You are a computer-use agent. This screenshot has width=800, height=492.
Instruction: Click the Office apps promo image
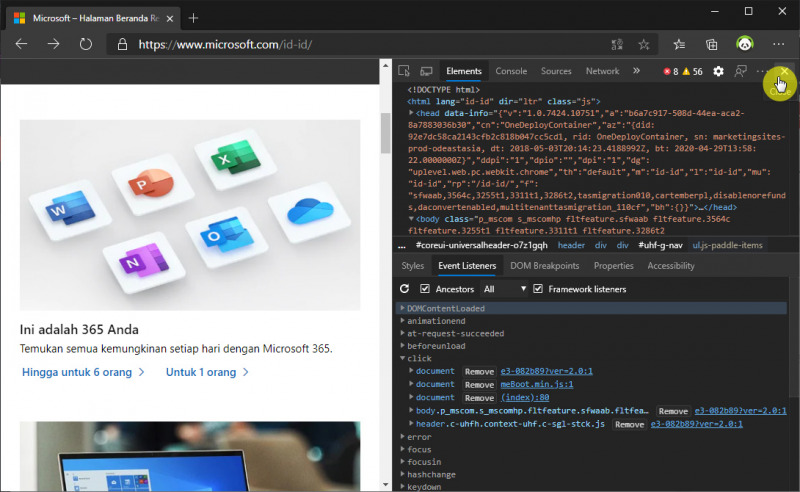190,215
